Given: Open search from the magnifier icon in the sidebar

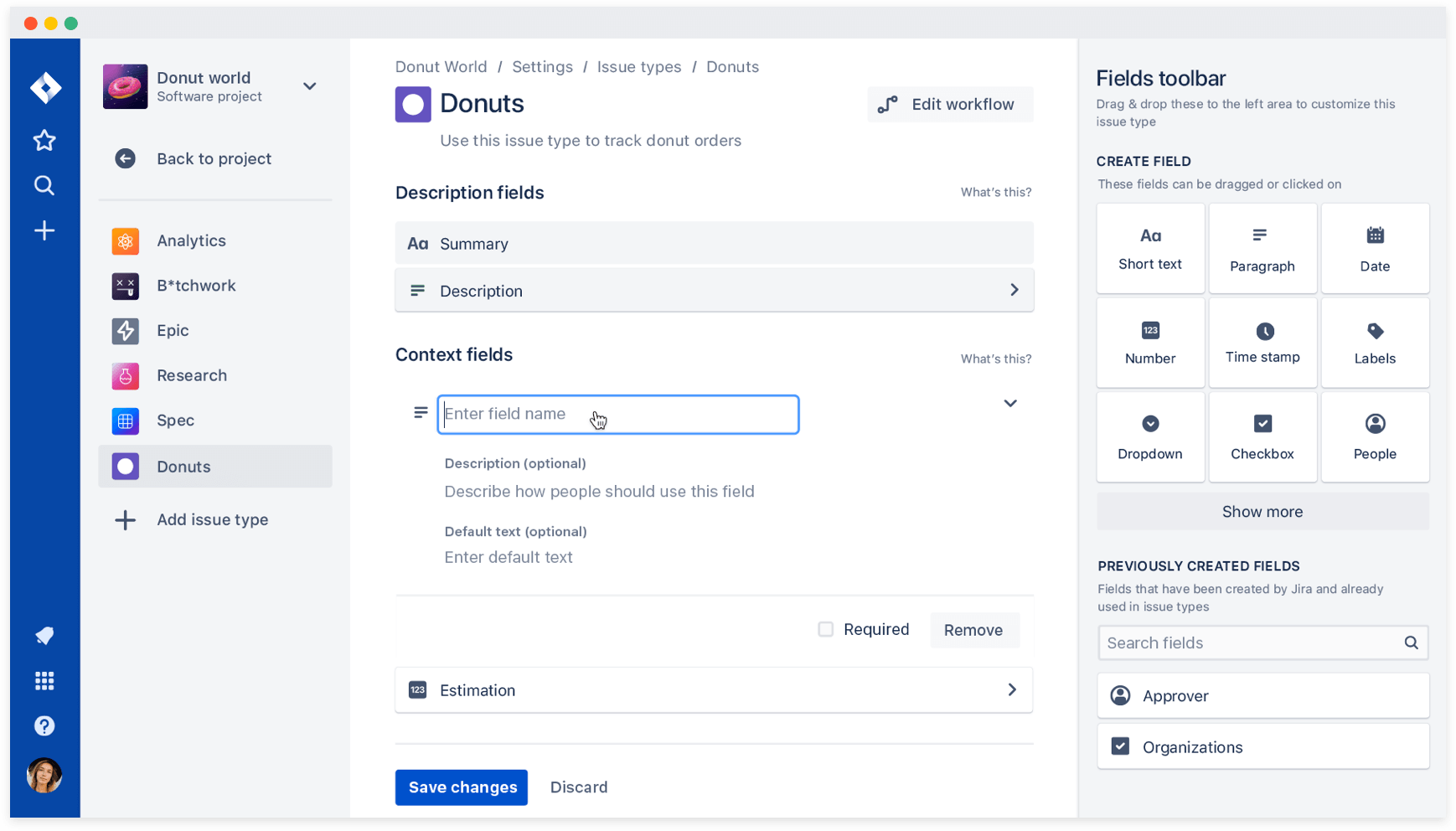Looking at the screenshot, I should [x=44, y=185].
